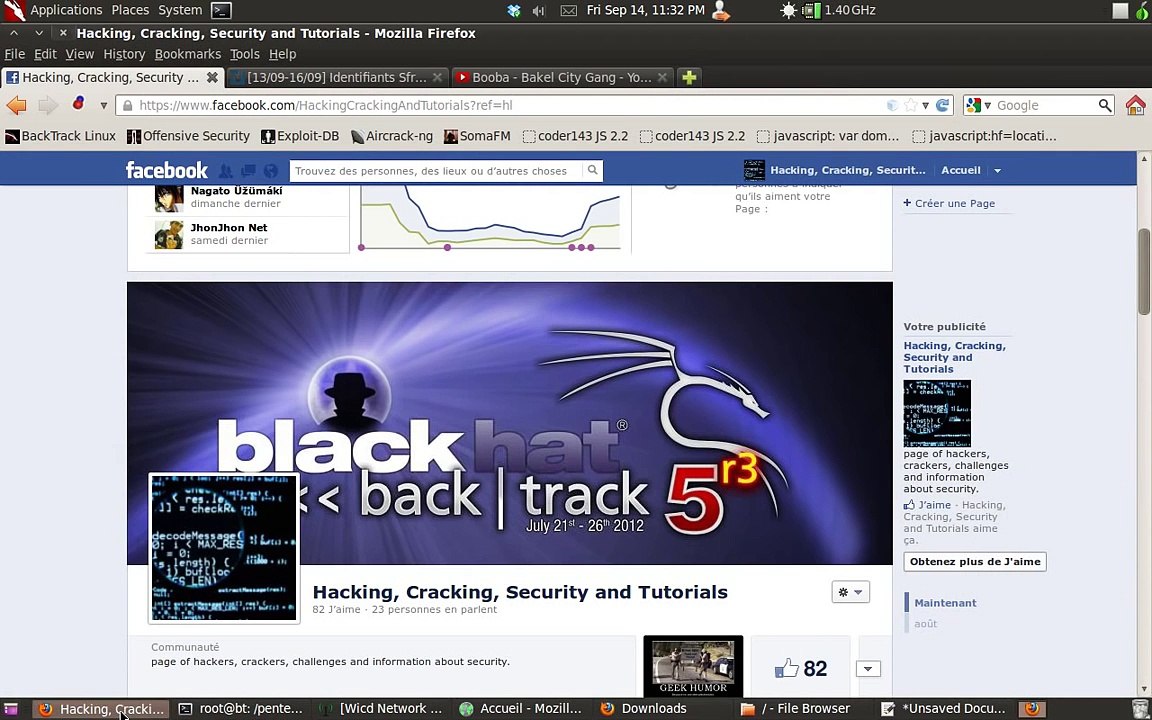Open Firefox home page icon
The width and height of the screenshot is (1152, 720).
[x=1135, y=105]
